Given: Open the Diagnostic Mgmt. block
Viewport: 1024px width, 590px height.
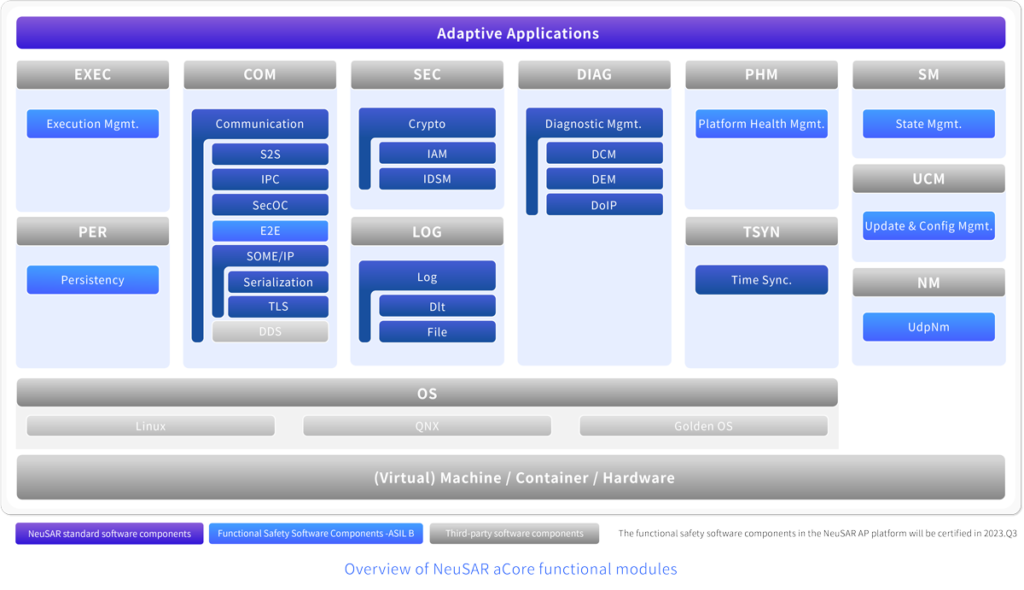Looking at the screenshot, I should [x=594, y=123].
